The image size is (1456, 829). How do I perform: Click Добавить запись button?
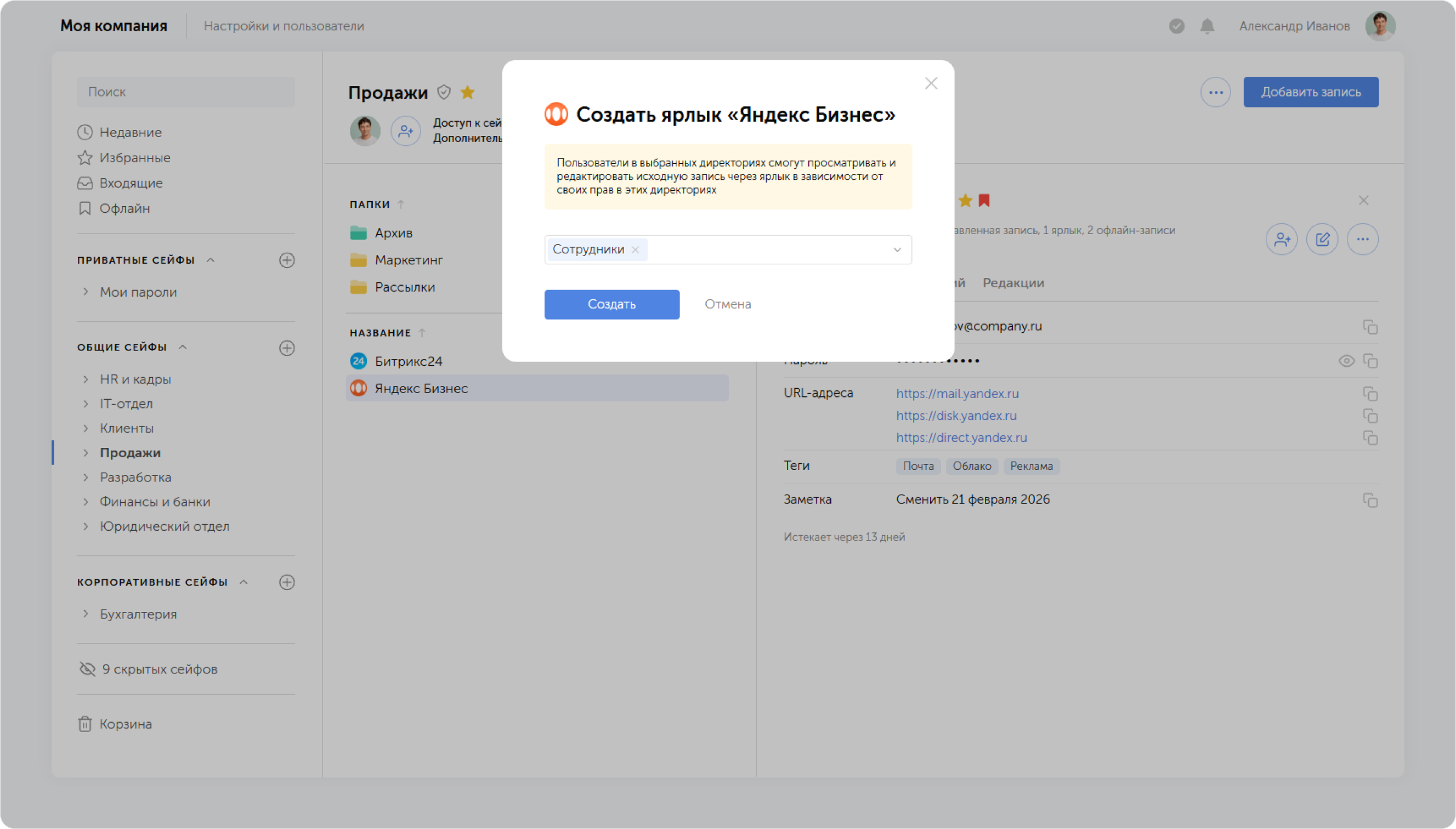(1310, 92)
